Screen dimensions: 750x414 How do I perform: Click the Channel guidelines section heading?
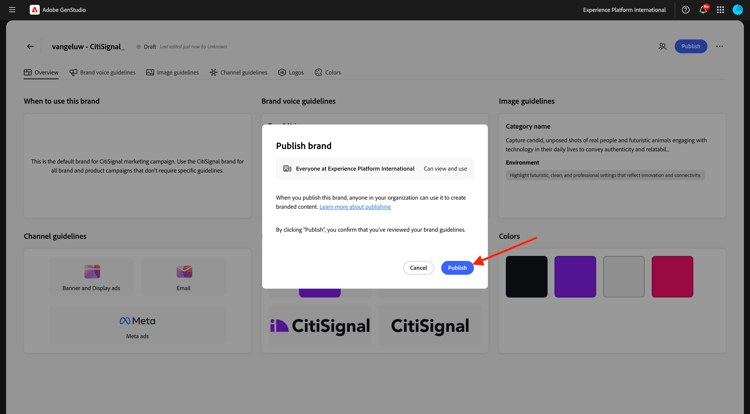tap(55, 236)
